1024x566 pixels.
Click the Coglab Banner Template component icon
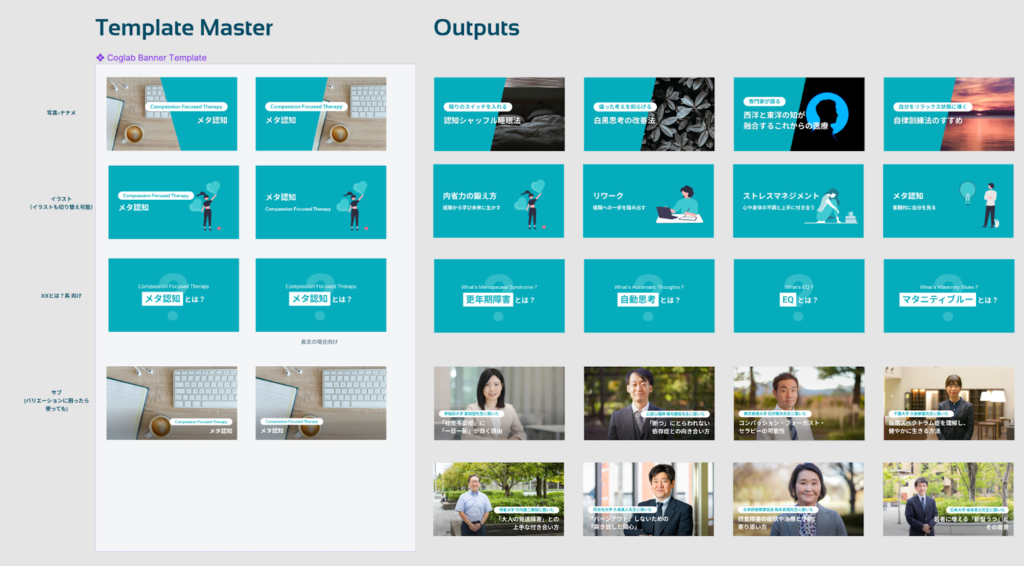click(100, 58)
